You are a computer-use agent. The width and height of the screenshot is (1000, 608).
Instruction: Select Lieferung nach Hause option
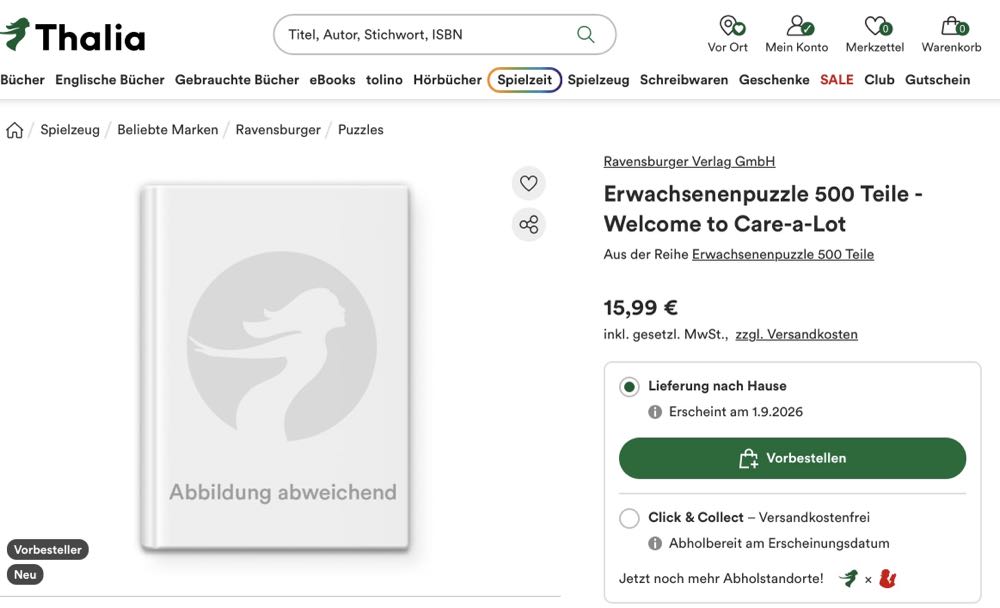629,386
